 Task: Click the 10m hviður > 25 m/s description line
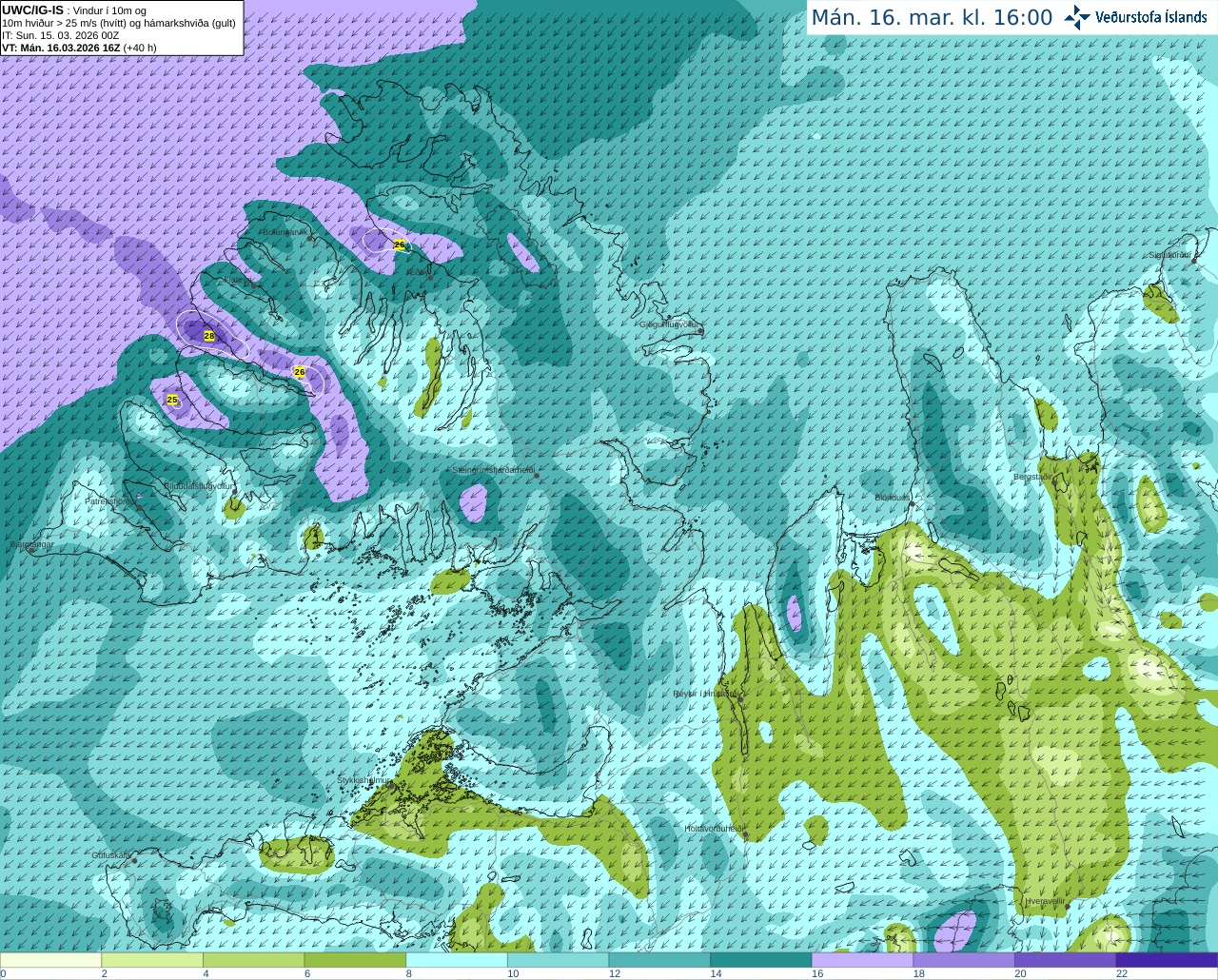coord(119,23)
